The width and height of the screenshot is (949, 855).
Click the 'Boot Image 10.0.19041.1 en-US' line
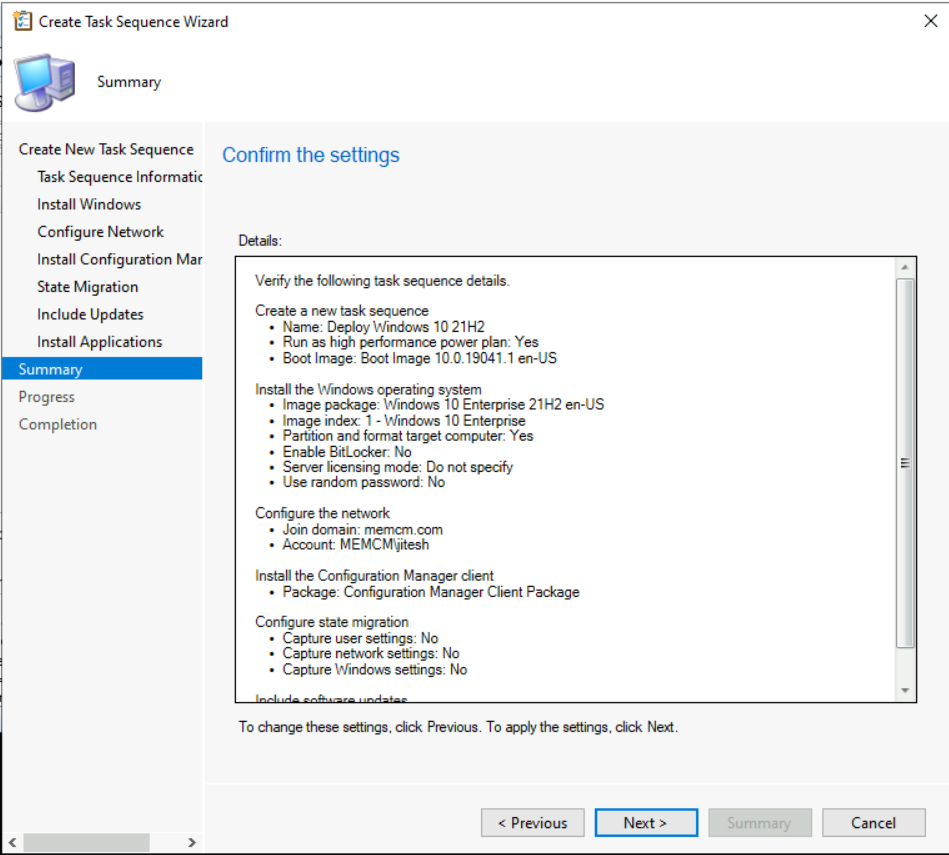point(419,358)
